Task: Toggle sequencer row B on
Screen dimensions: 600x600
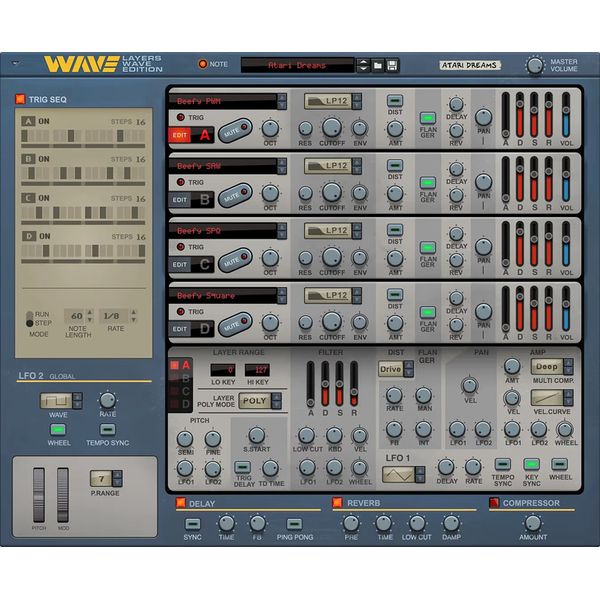Action: (28, 159)
